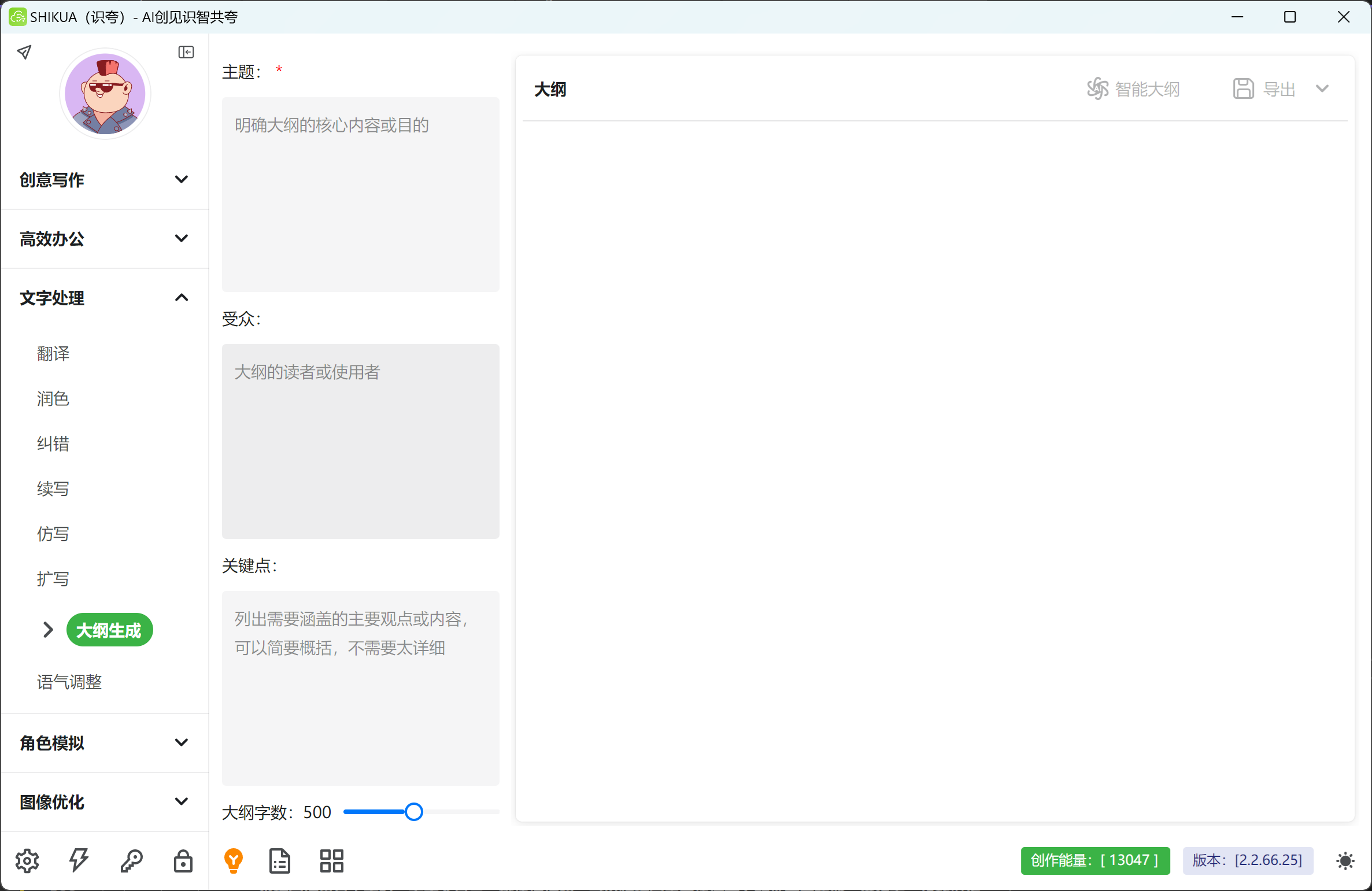The height and width of the screenshot is (891, 1372).
Task: Click the 大纲字数 500 value
Action: click(317, 812)
